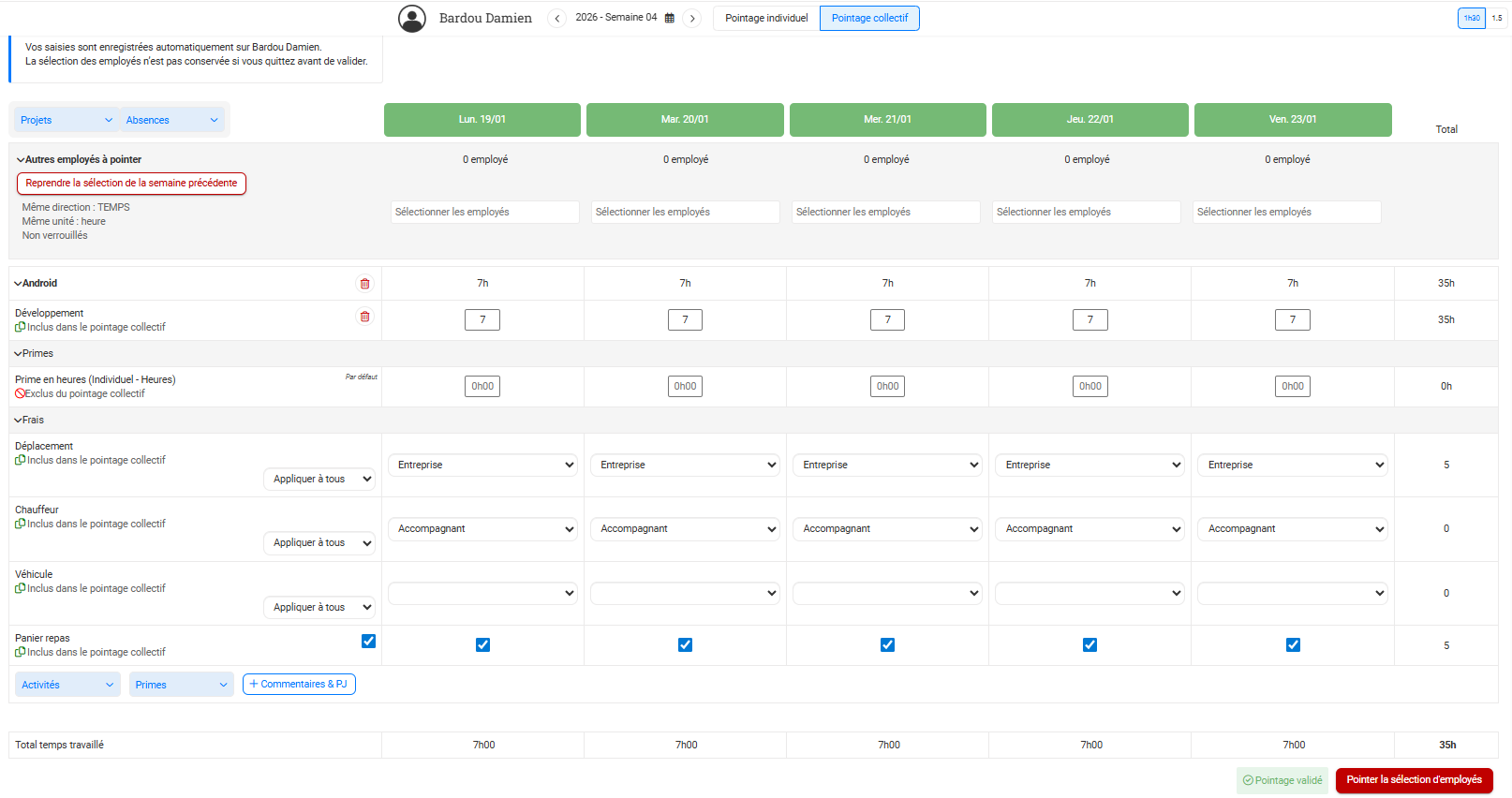
Task: Click Monday's Développement hours field
Action: [x=482, y=320]
